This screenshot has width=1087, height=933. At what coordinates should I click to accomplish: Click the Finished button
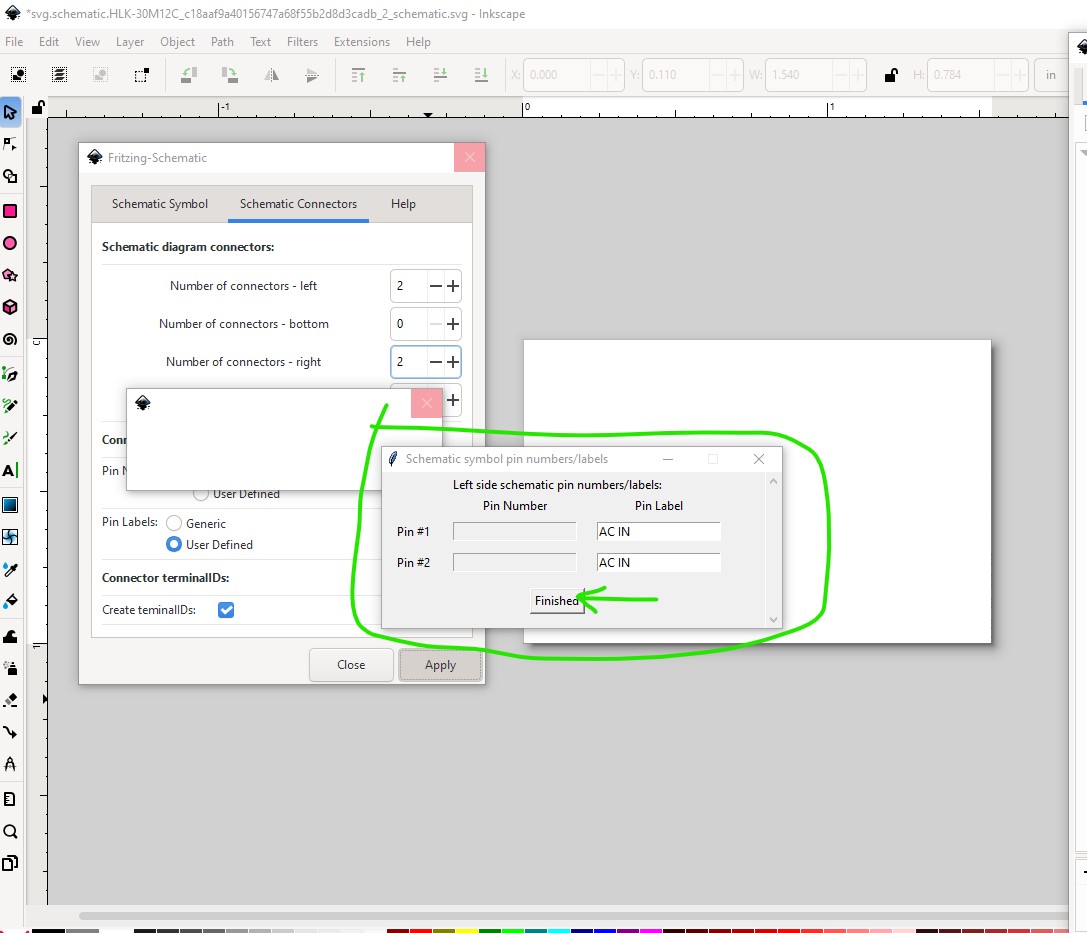556,601
